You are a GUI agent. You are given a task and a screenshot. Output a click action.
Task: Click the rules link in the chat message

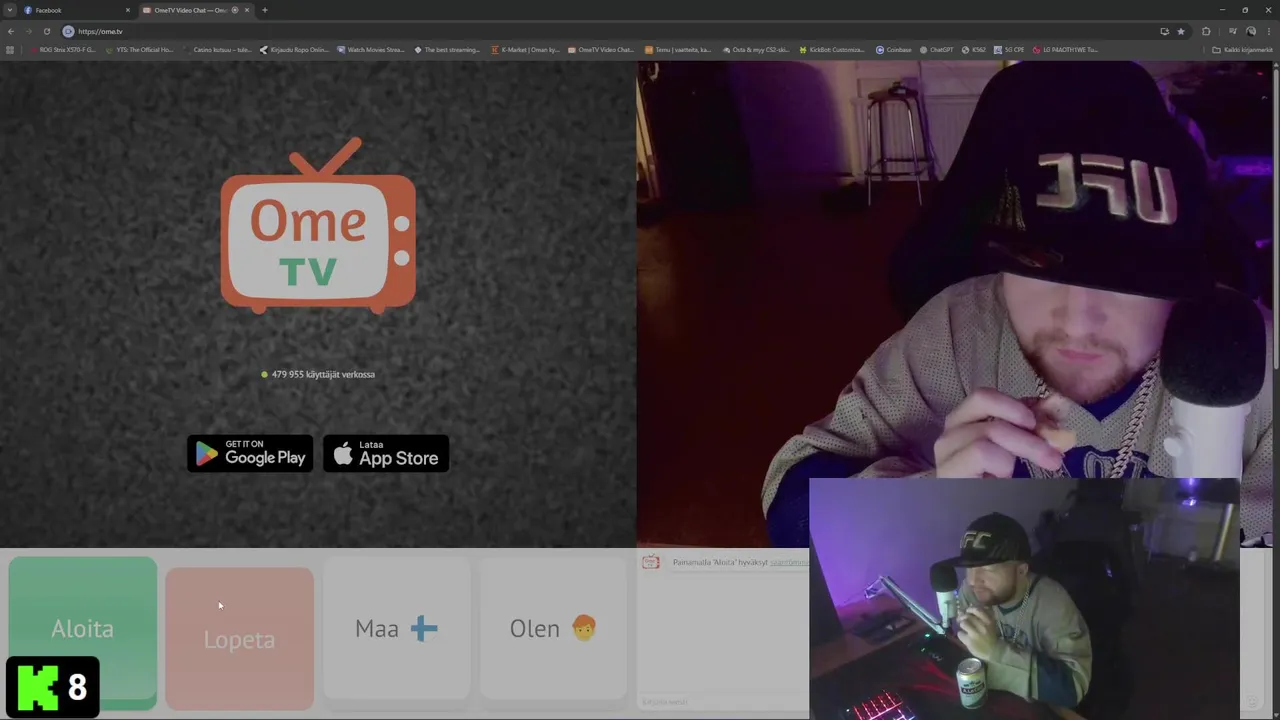pyautogui.click(x=788, y=562)
